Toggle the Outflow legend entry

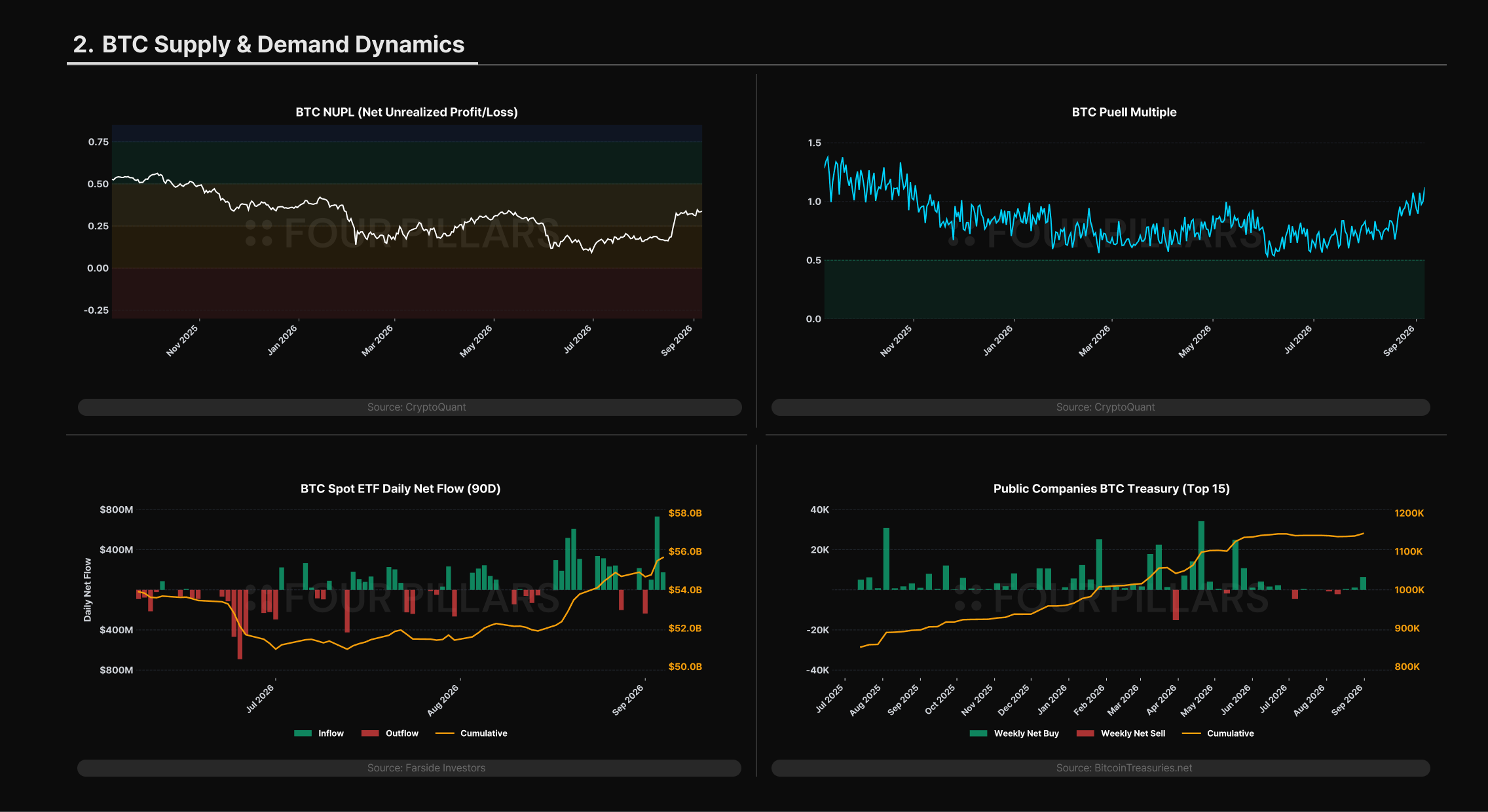390,733
